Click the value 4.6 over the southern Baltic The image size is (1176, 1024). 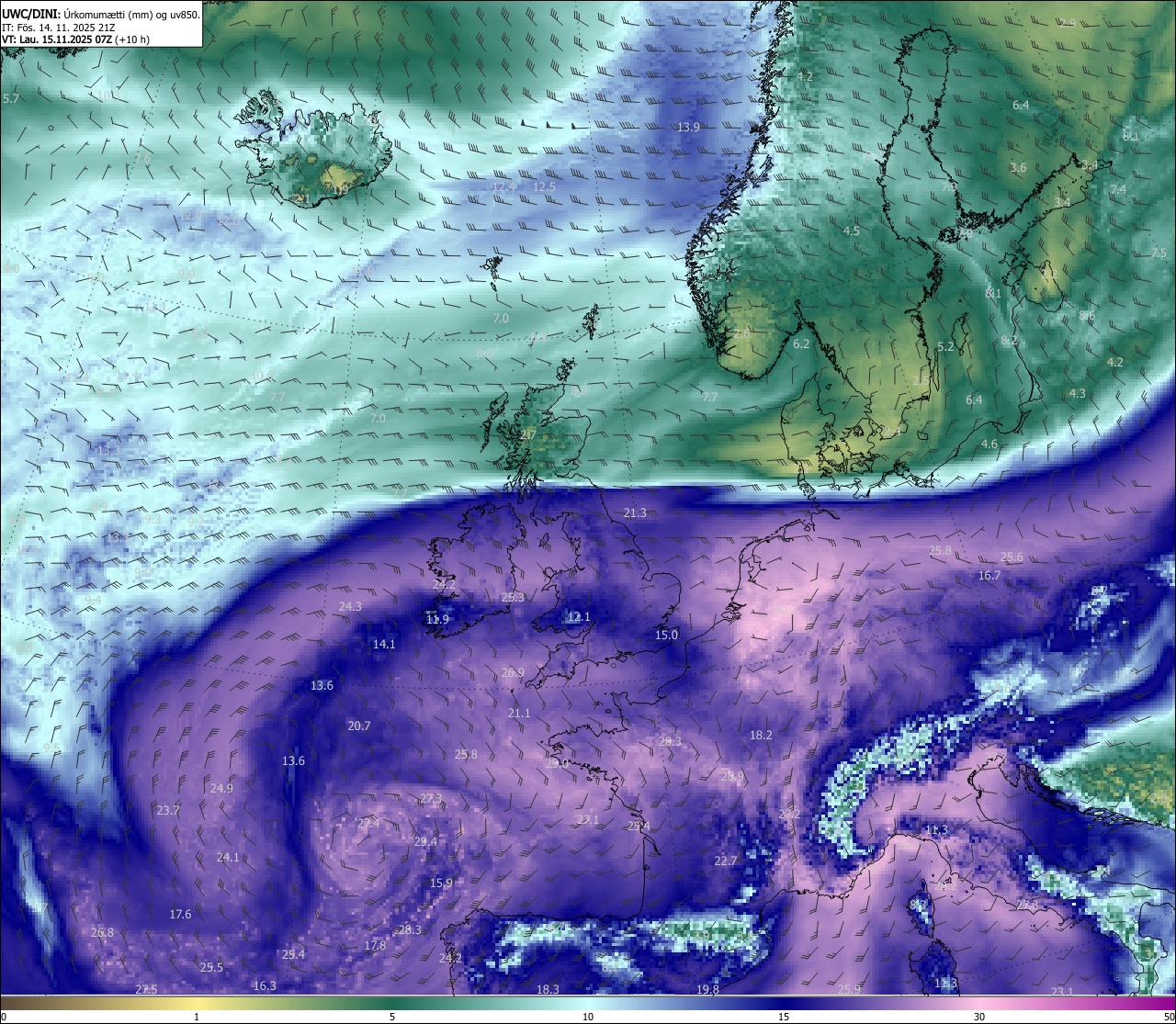click(x=989, y=444)
